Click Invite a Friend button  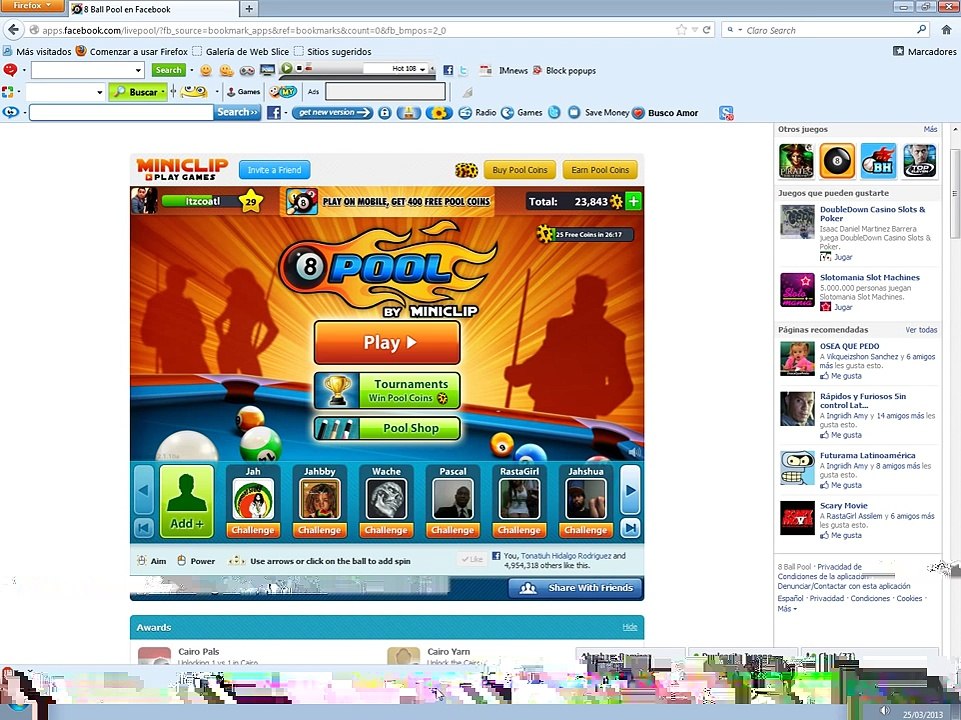(274, 170)
